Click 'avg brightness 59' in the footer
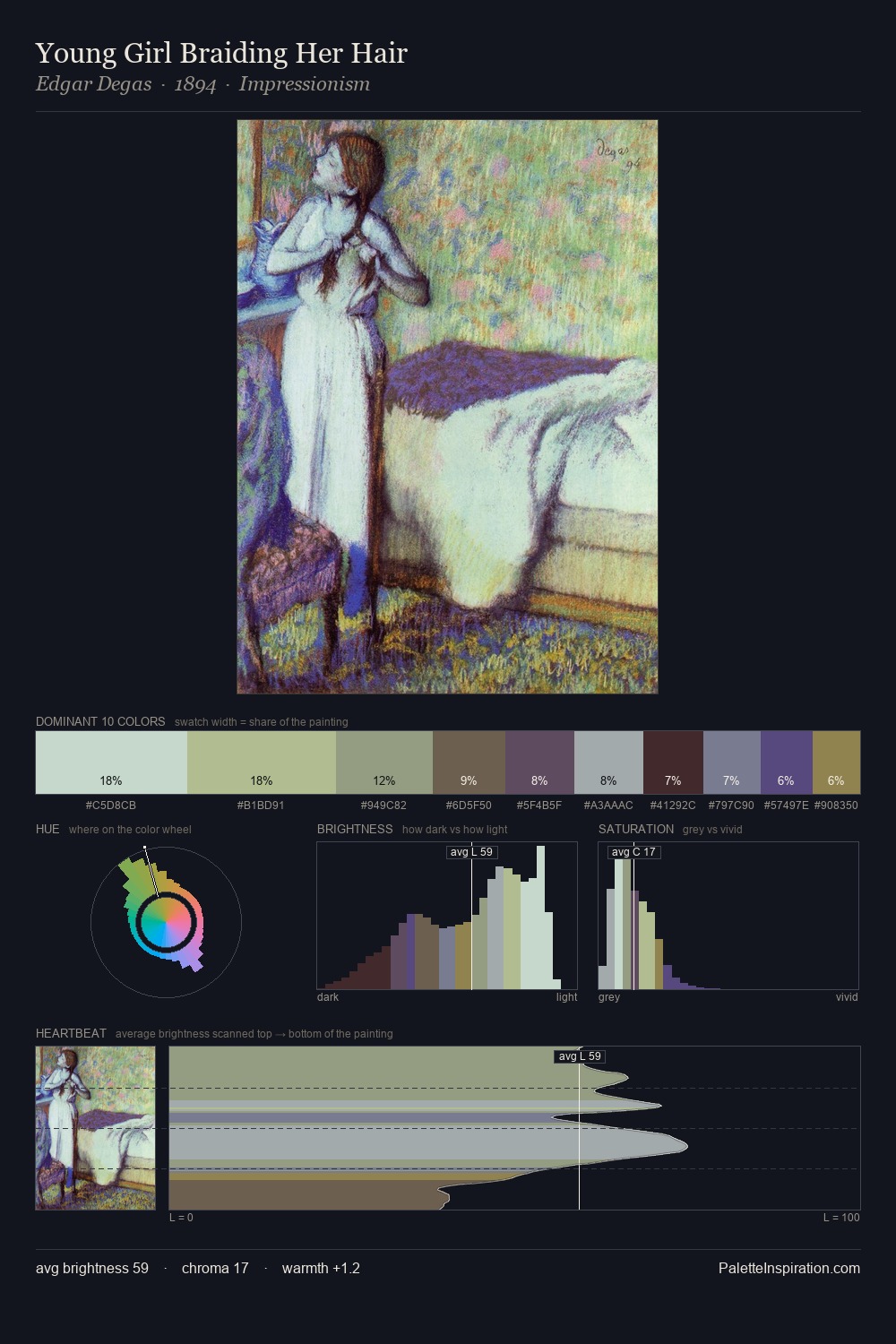 [x=92, y=1268]
